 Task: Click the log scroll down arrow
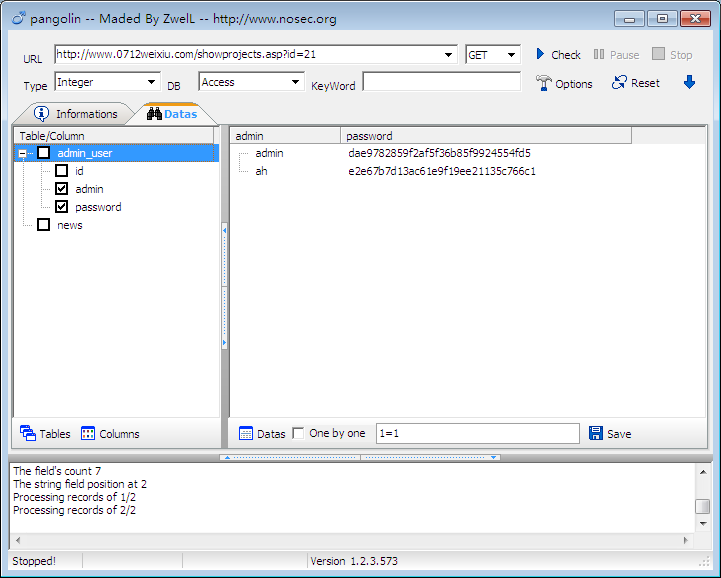pyautogui.click(x=703, y=524)
